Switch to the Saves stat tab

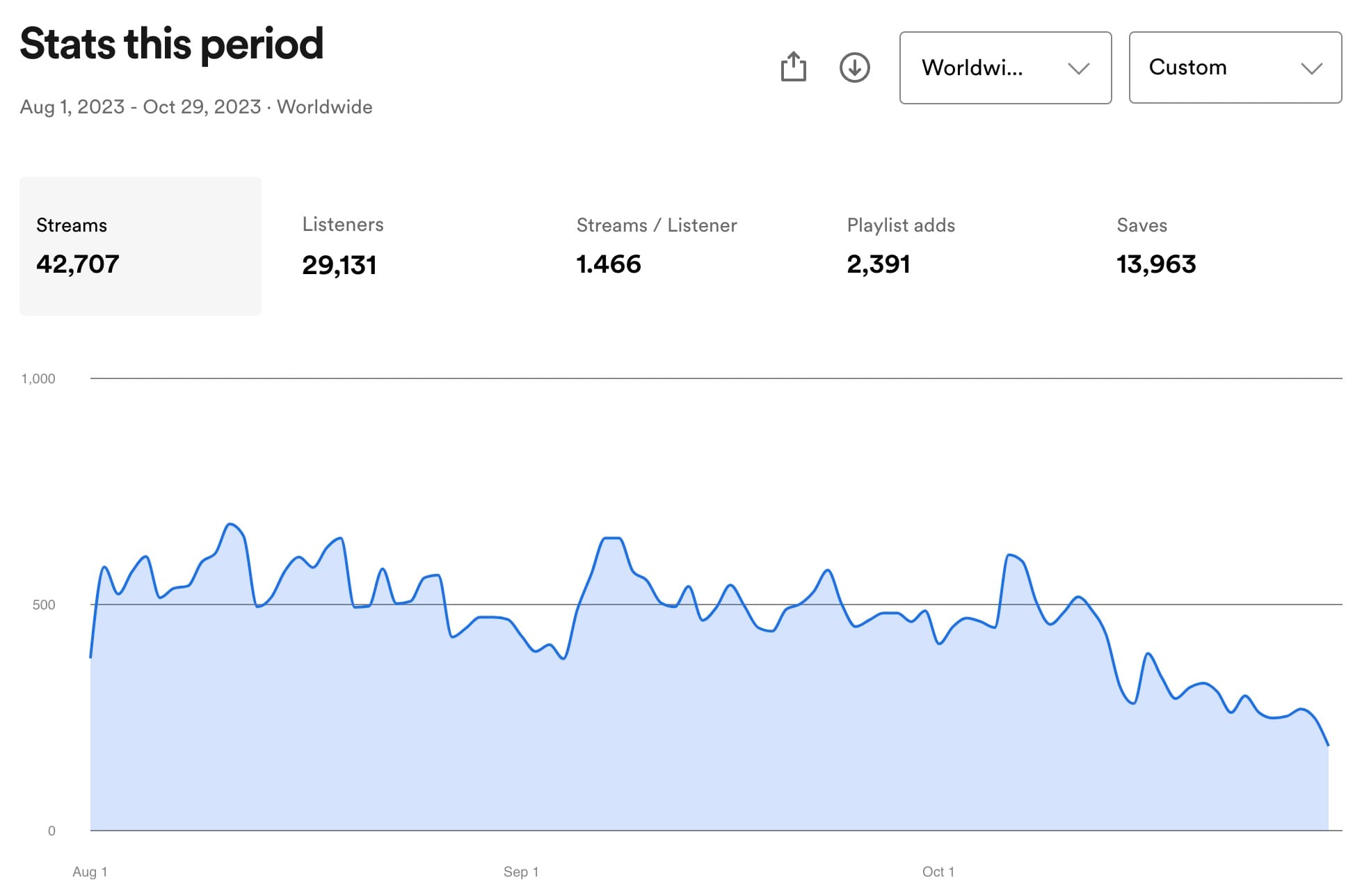pyautogui.click(x=1155, y=245)
